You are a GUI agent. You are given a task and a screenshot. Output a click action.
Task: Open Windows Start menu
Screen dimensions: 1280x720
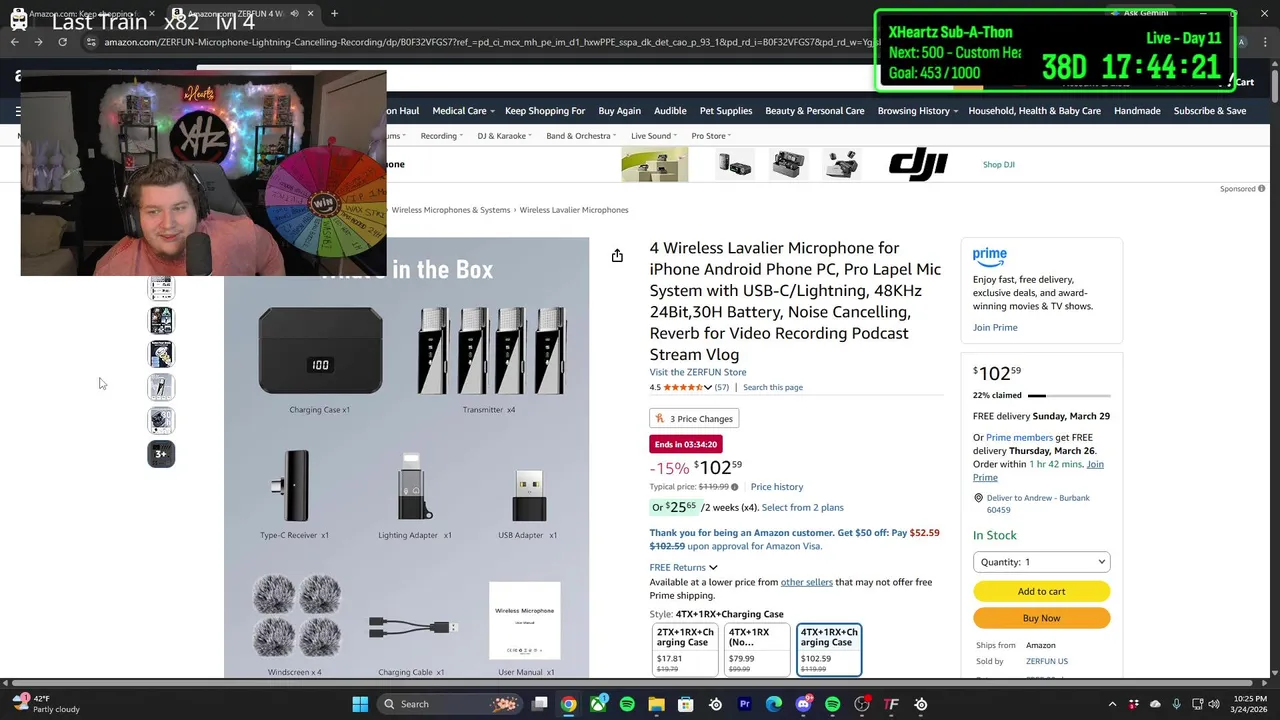click(x=360, y=704)
